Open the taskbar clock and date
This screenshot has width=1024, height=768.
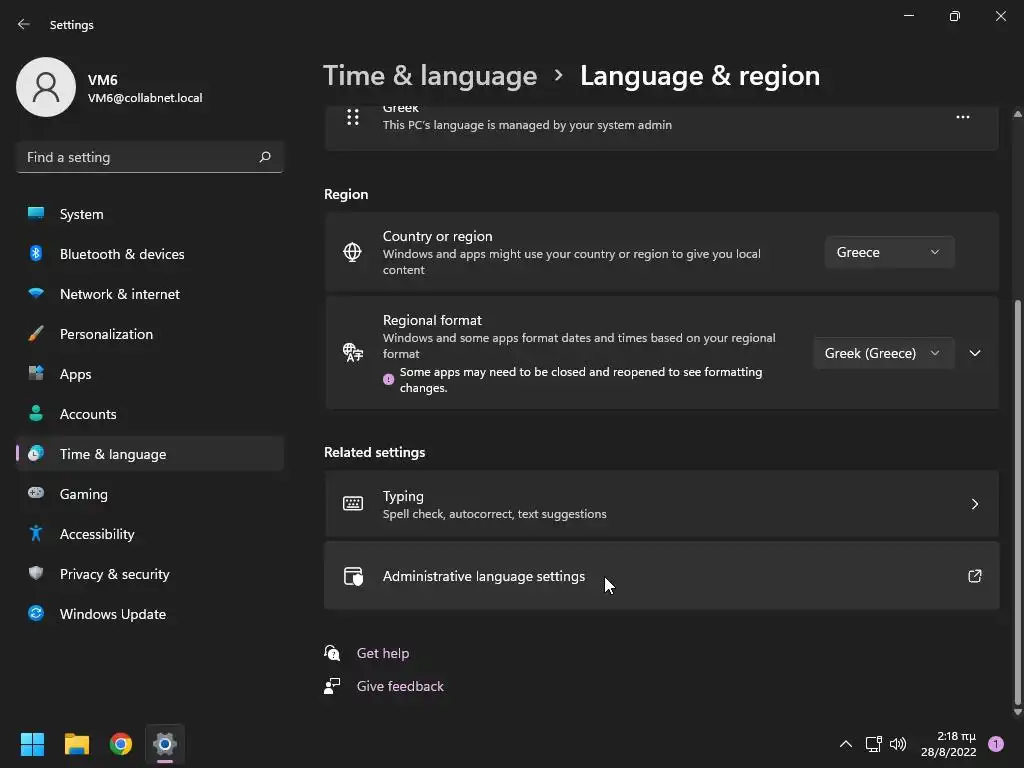[x=948, y=744]
